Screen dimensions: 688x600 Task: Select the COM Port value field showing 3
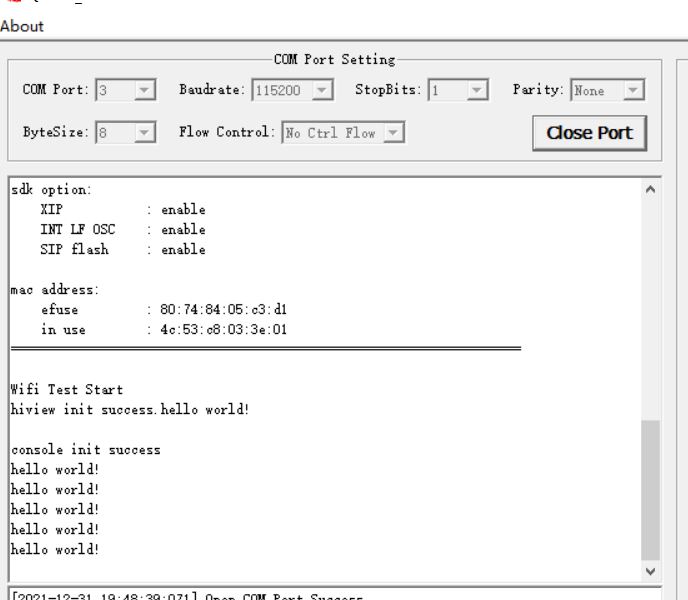pos(116,90)
